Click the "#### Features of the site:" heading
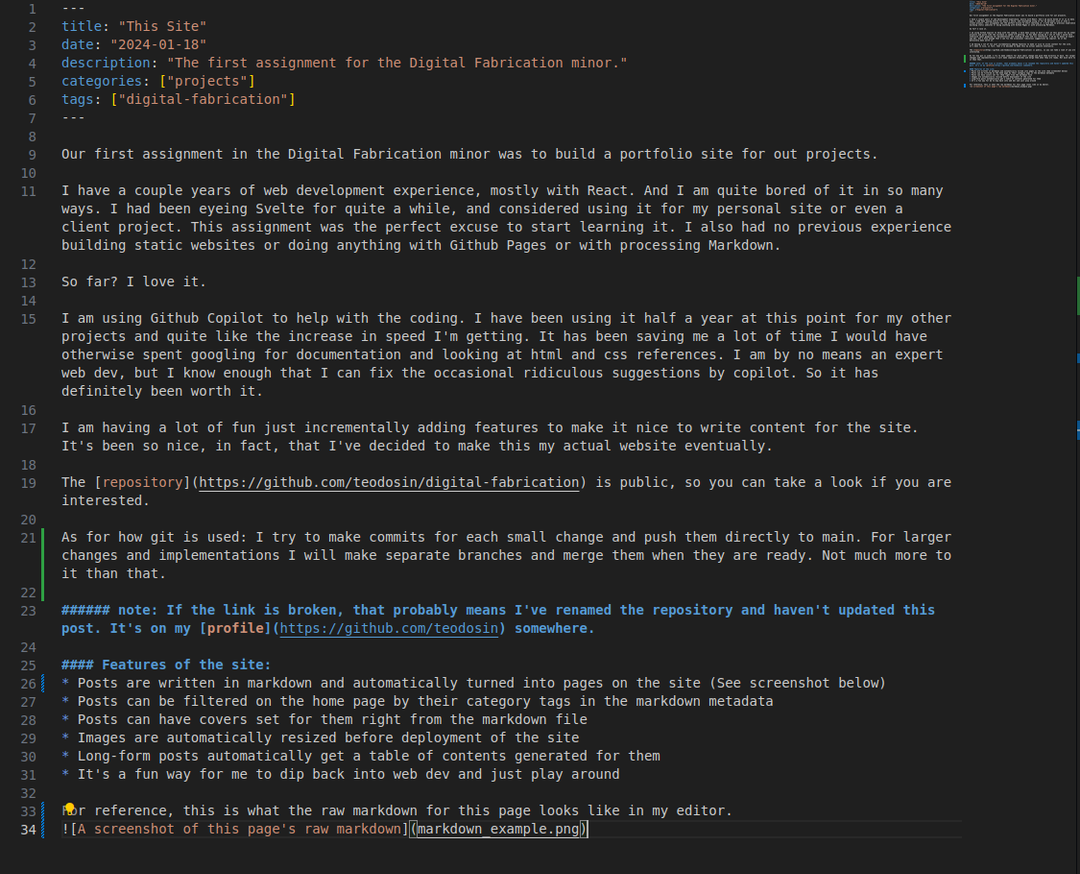The image size is (1080, 874). point(166,665)
